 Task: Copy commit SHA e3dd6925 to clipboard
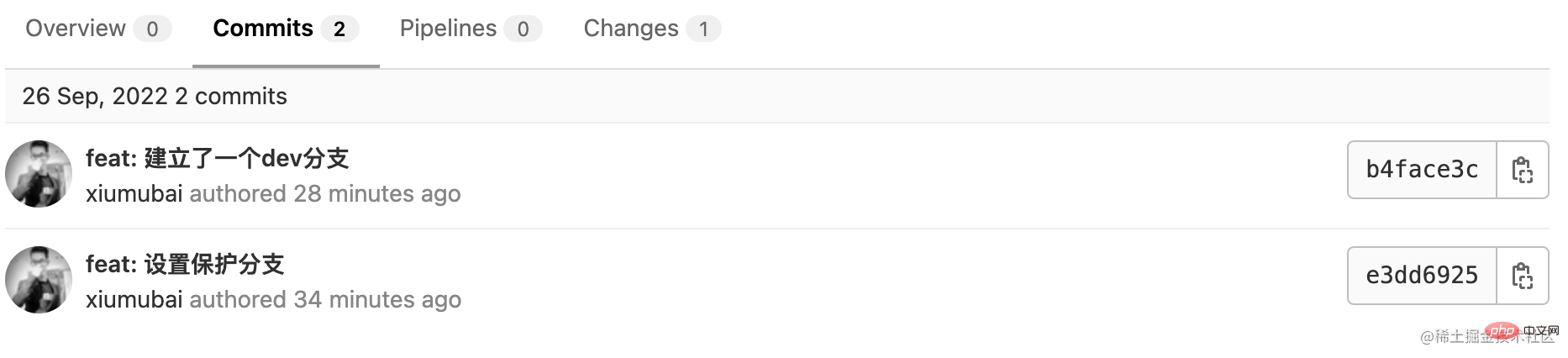coord(1523,276)
